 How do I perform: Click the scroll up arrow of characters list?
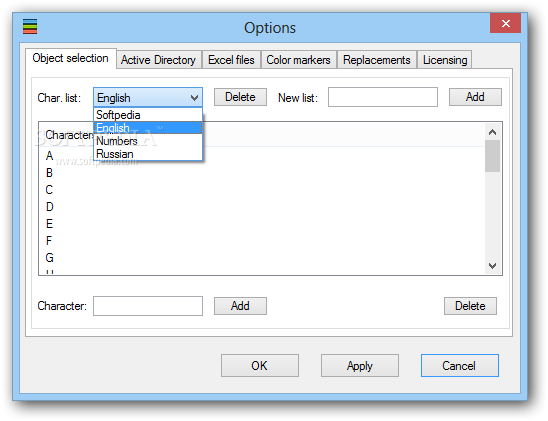click(492, 132)
